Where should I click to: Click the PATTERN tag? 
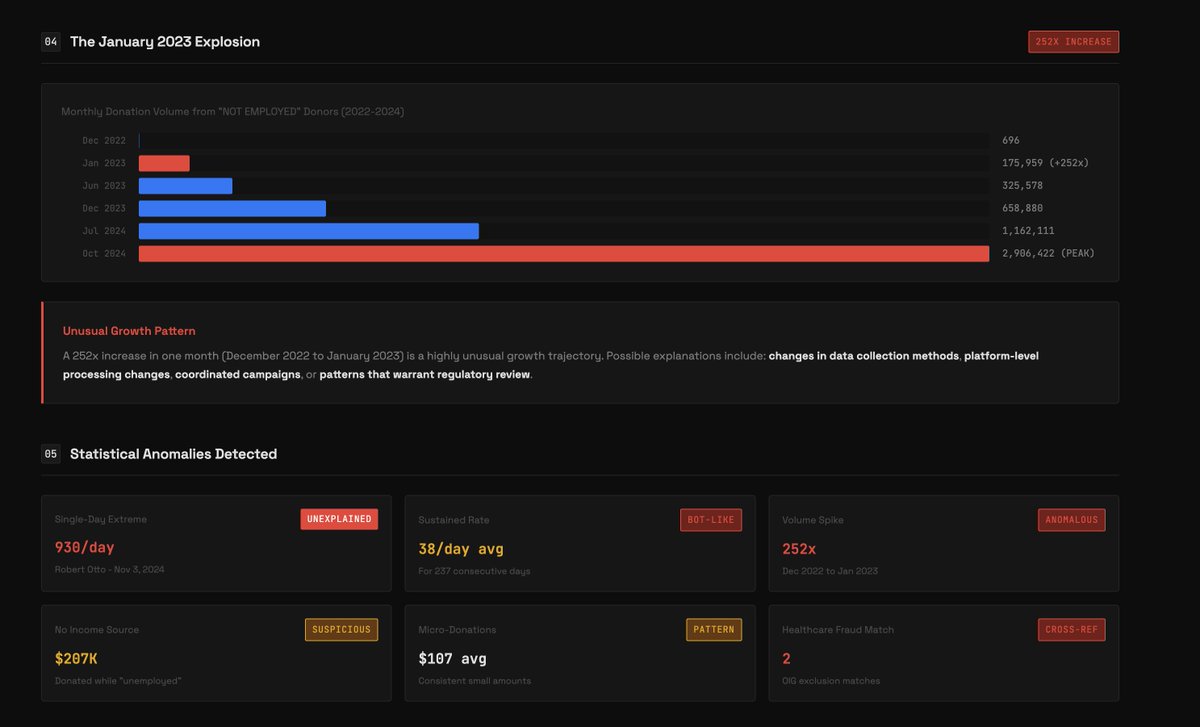click(x=714, y=630)
